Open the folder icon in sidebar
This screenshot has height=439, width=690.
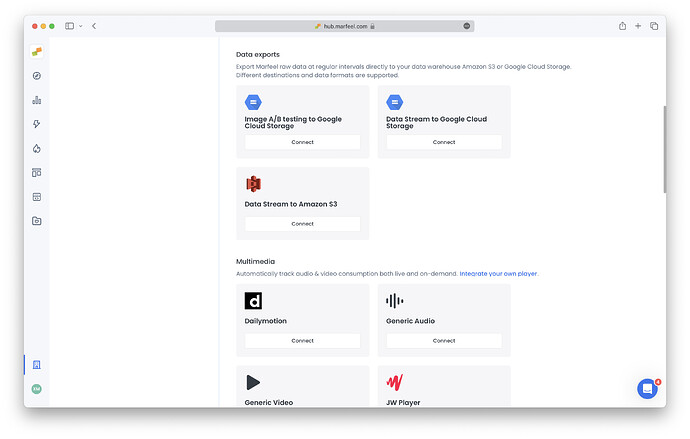37,221
